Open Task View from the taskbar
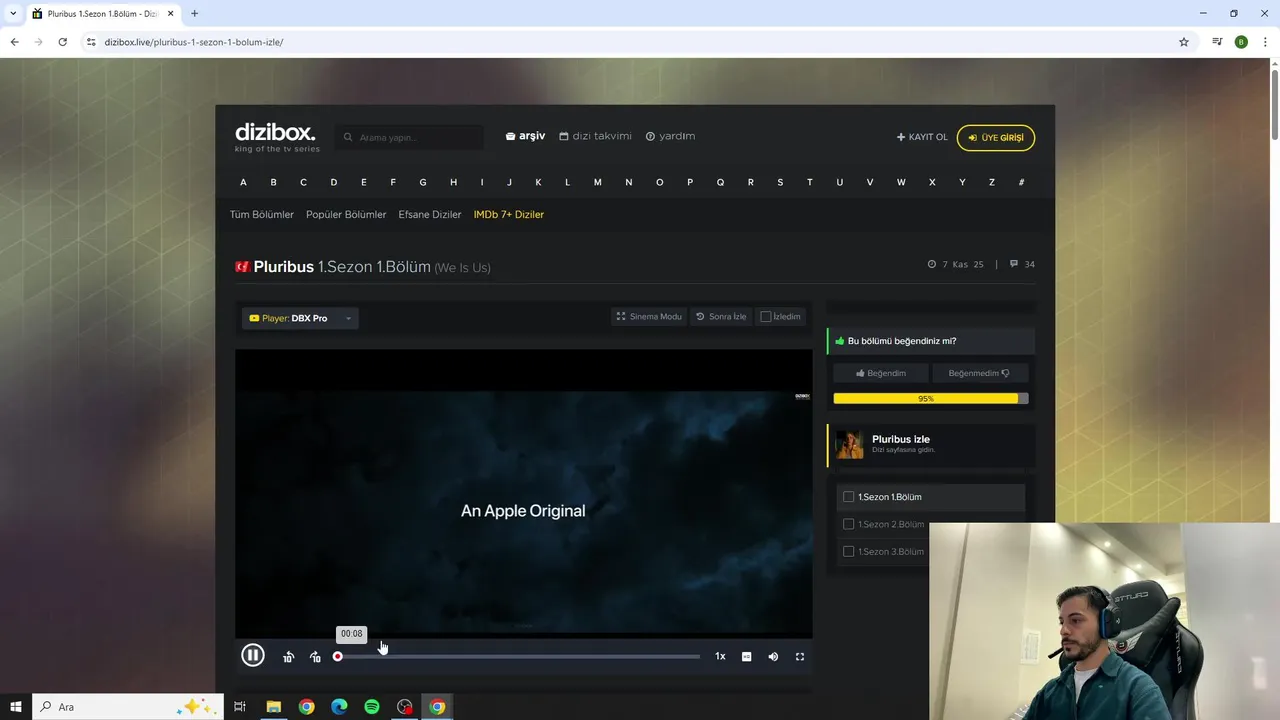The width and height of the screenshot is (1280, 720). pyautogui.click(x=240, y=707)
